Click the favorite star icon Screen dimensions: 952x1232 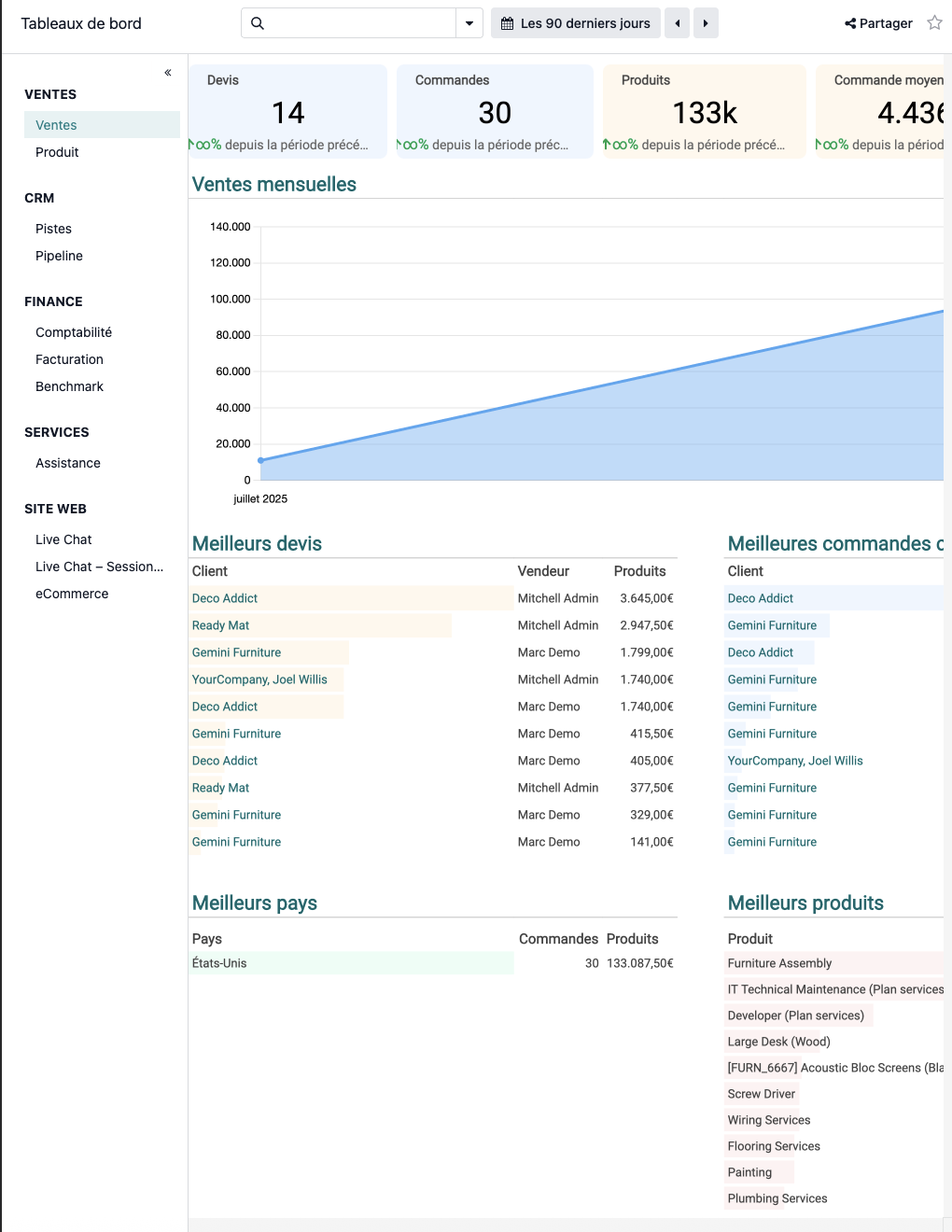point(934,23)
